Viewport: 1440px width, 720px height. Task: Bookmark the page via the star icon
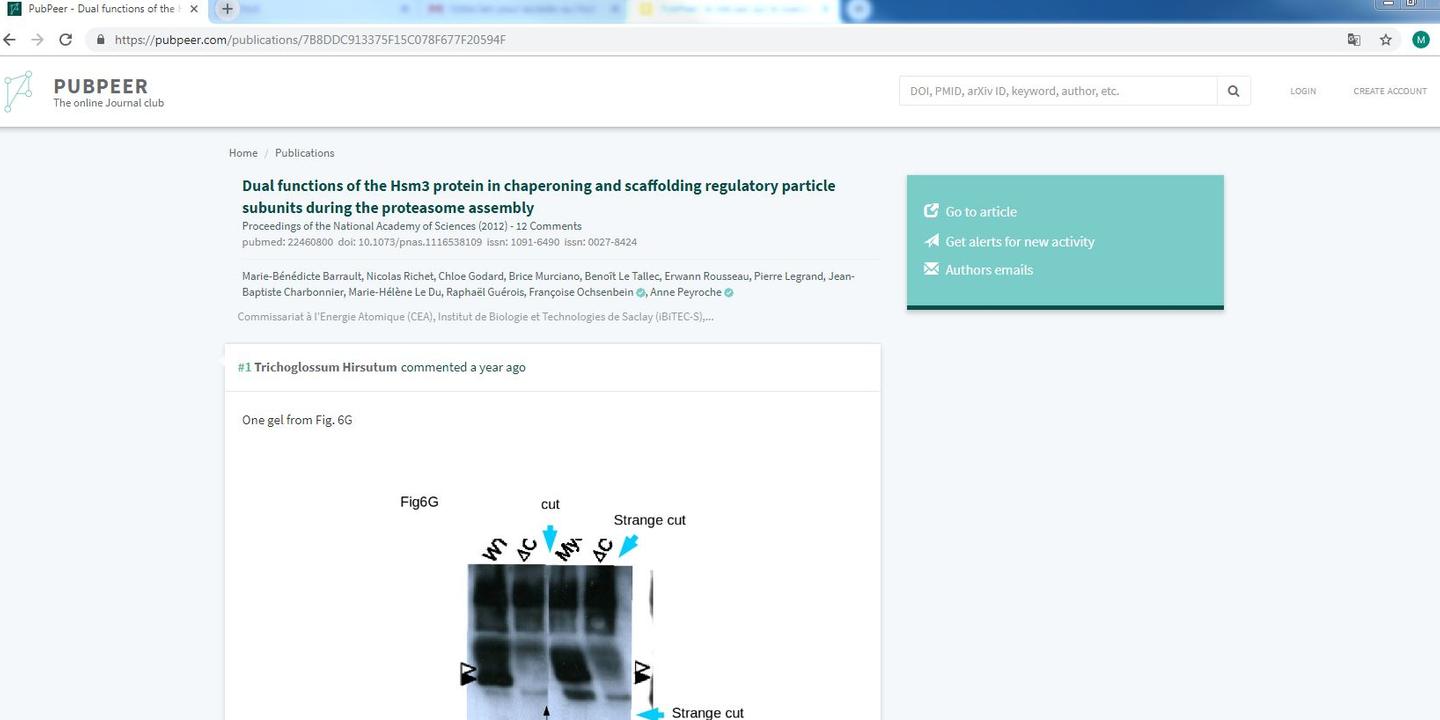(x=1386, y=40)
